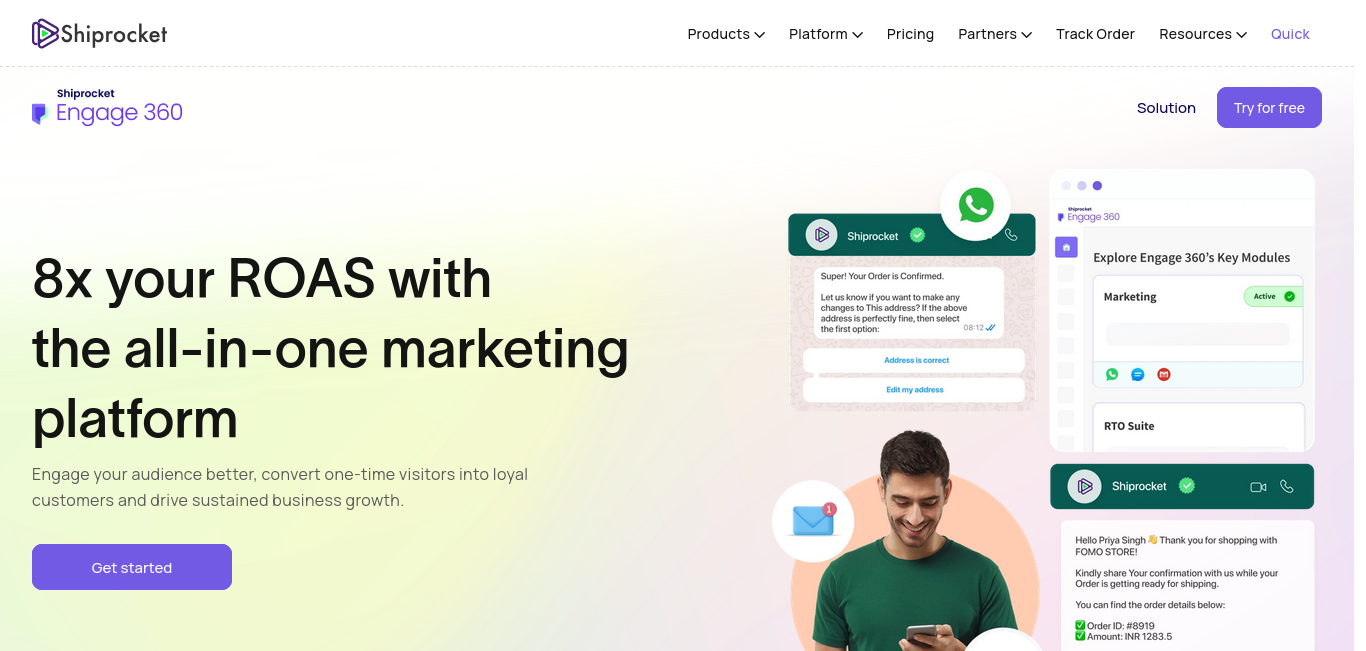Click the email envelope notification icon
Image resolution: width=1366 pixels, height=651 pixels.
coord(813,521)
